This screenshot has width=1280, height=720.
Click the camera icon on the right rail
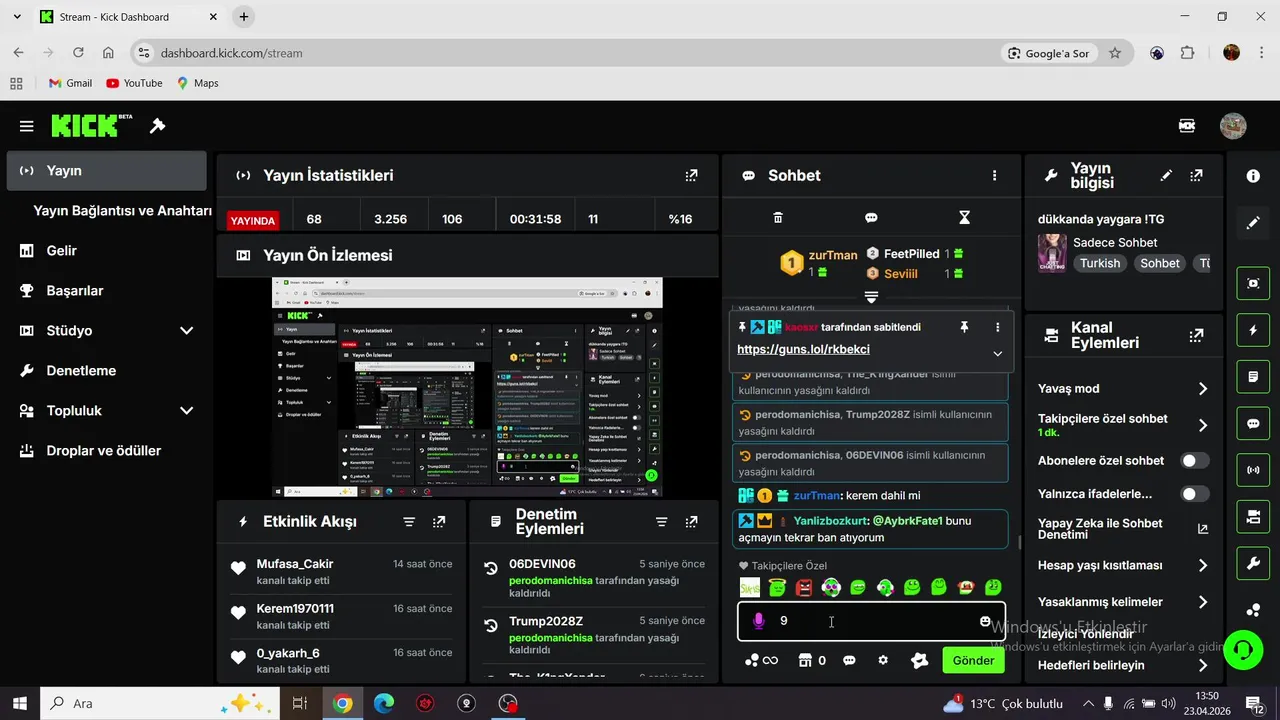[x=1253, y=515]
